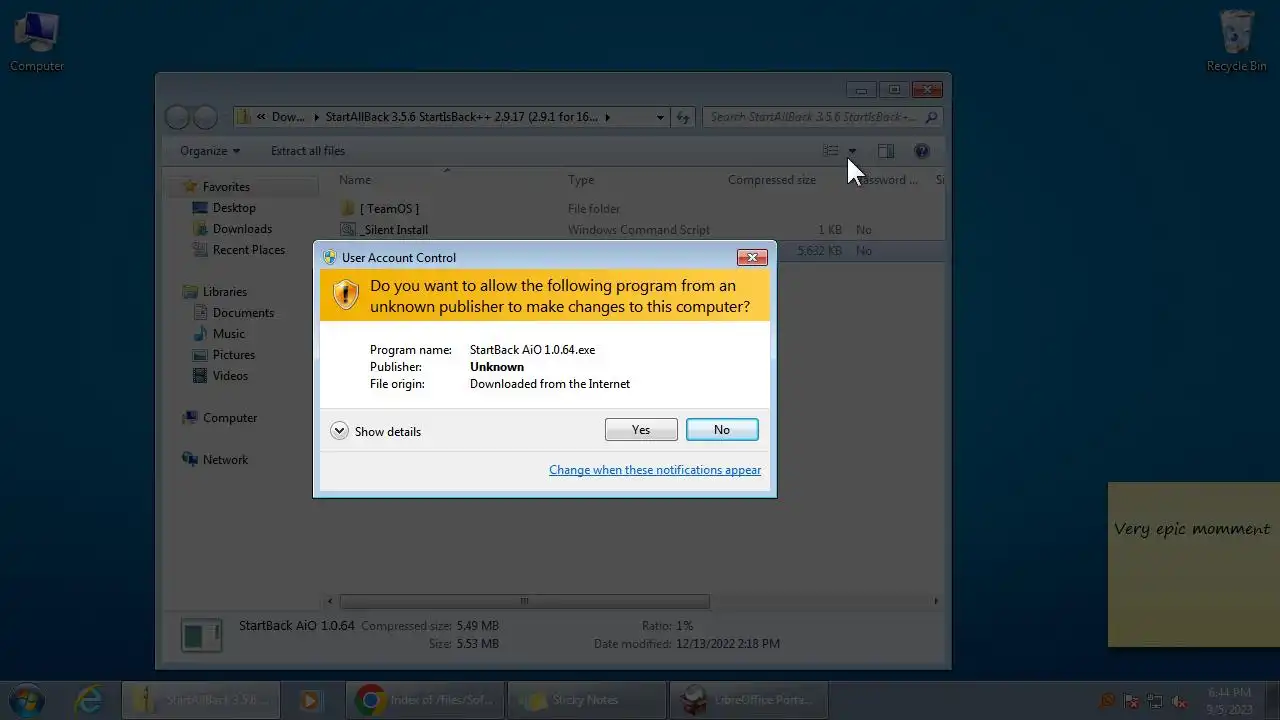Screen dimensions: 1280x720
Task: Click StartAllBack Explorer taskbar button
Action: click(201, 701)
